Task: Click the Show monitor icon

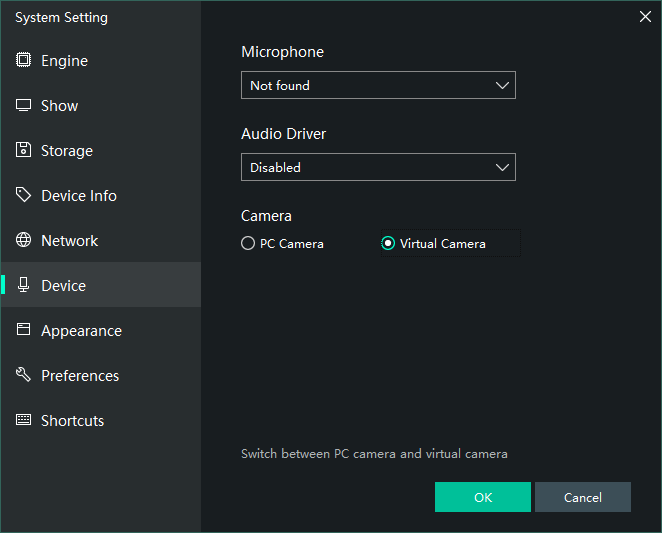Action: coord(23,105)
